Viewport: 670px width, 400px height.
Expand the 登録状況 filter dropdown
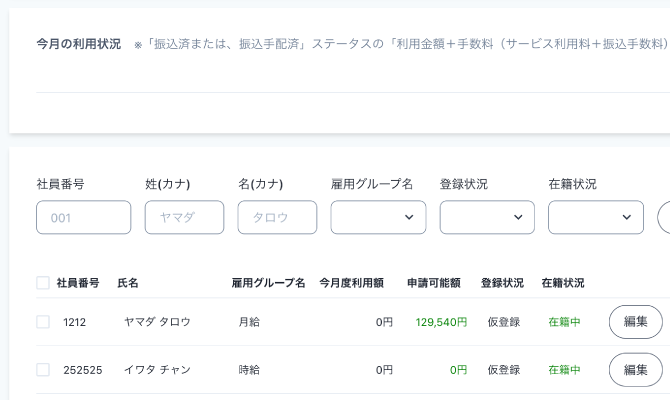487,217
